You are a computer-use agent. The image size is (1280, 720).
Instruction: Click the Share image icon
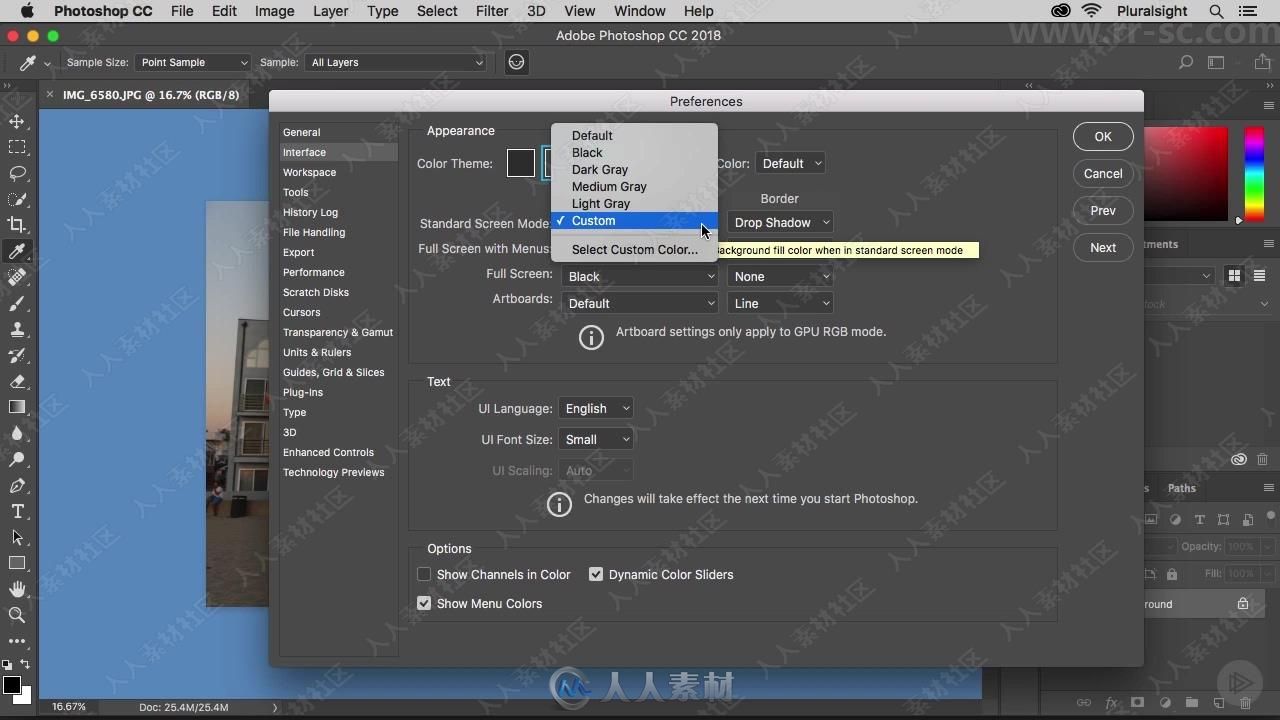click(1262, 62)
